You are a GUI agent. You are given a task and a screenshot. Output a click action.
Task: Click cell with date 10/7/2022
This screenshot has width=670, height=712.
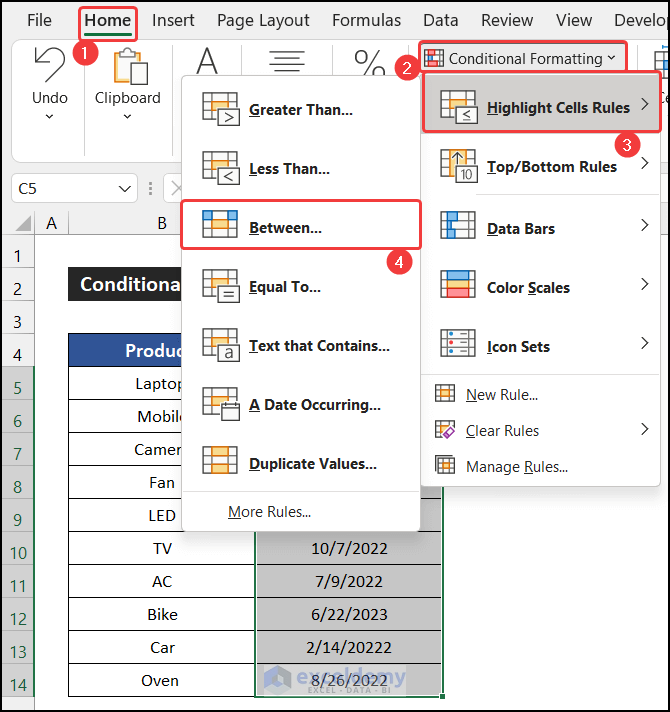click(349, 548)
